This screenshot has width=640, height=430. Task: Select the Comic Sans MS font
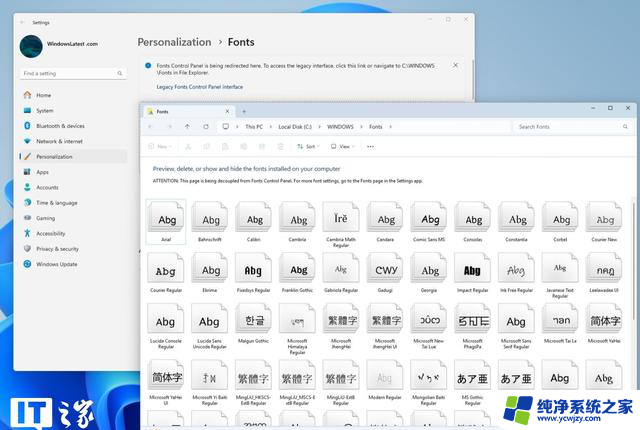click(429, 222)
